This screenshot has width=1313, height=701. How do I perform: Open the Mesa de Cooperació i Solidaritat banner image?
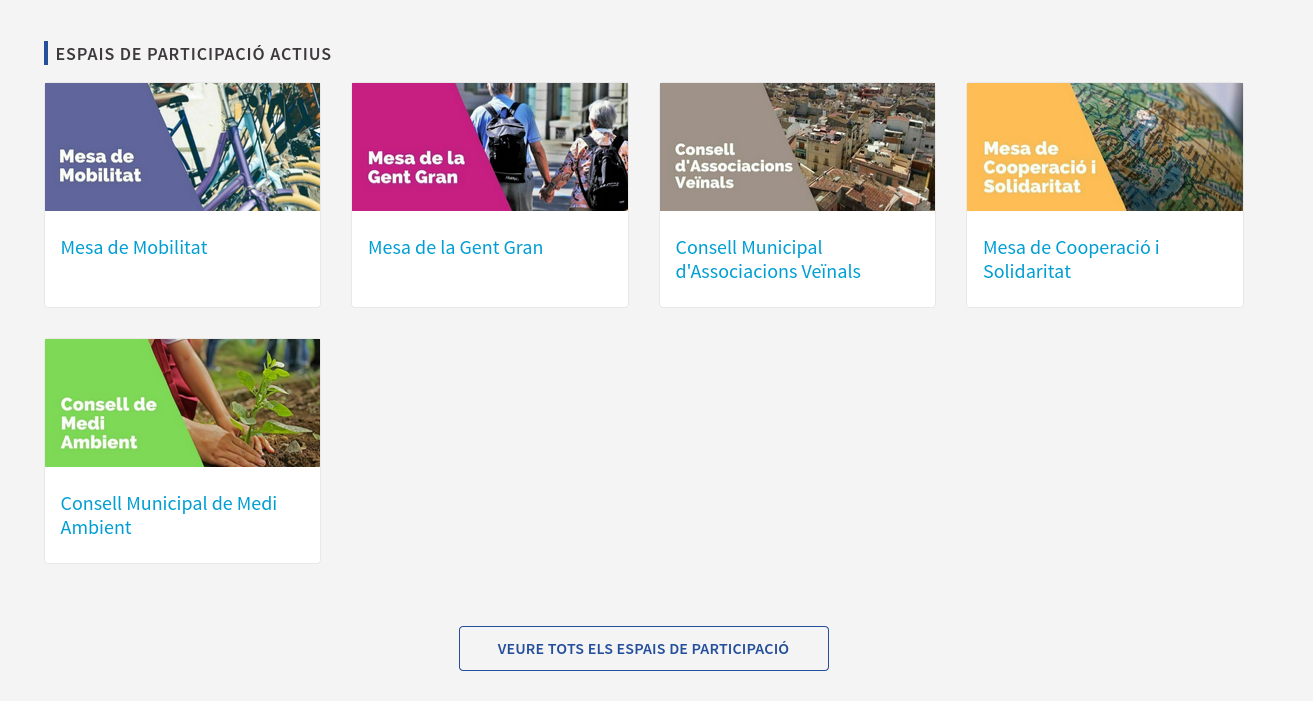click(1105, 147)
